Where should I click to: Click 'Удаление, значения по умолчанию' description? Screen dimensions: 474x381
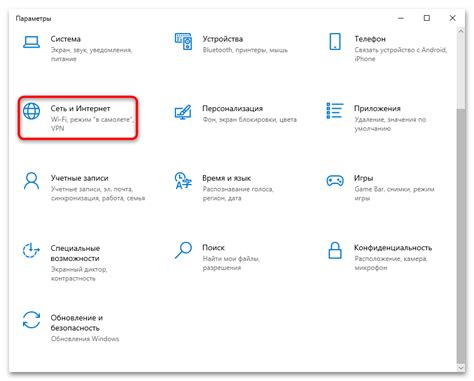click(x=390, y=124)
